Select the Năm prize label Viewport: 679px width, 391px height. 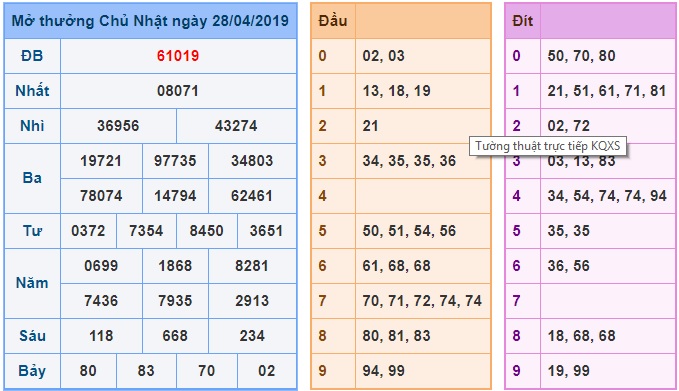pos(32,283)
